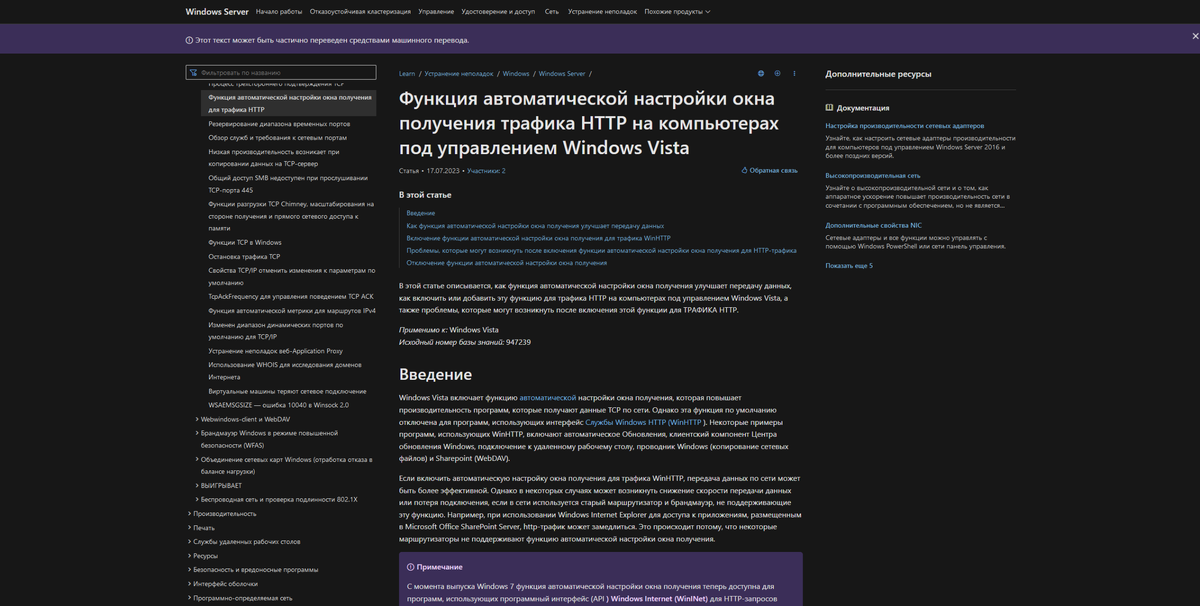Expand Производительность section
Screen dimensions: 1200x606
click(x=189, y=513)
